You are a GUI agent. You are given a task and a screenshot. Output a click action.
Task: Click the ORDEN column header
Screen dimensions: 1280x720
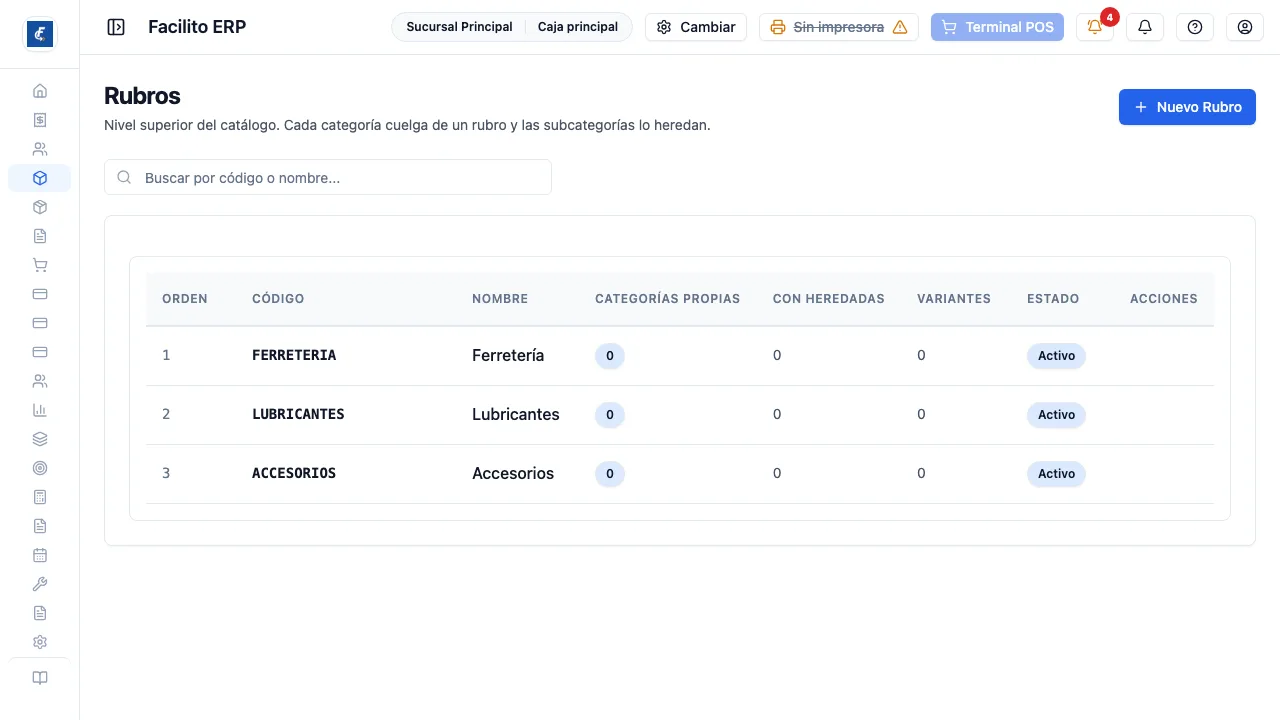click(x=185, y=298)
